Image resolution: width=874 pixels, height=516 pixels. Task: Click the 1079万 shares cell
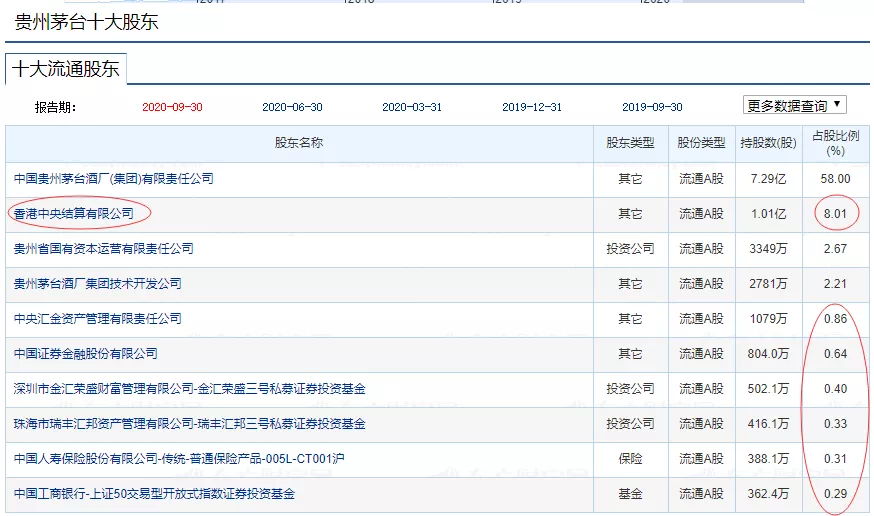pyautogui.click(x=768, y=319)
